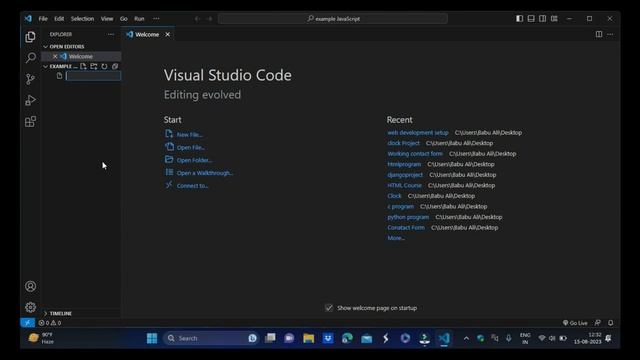The width and height of the screenshot is (640, 360).
Task: Click the Connect to... link
Action: point(193,186)
